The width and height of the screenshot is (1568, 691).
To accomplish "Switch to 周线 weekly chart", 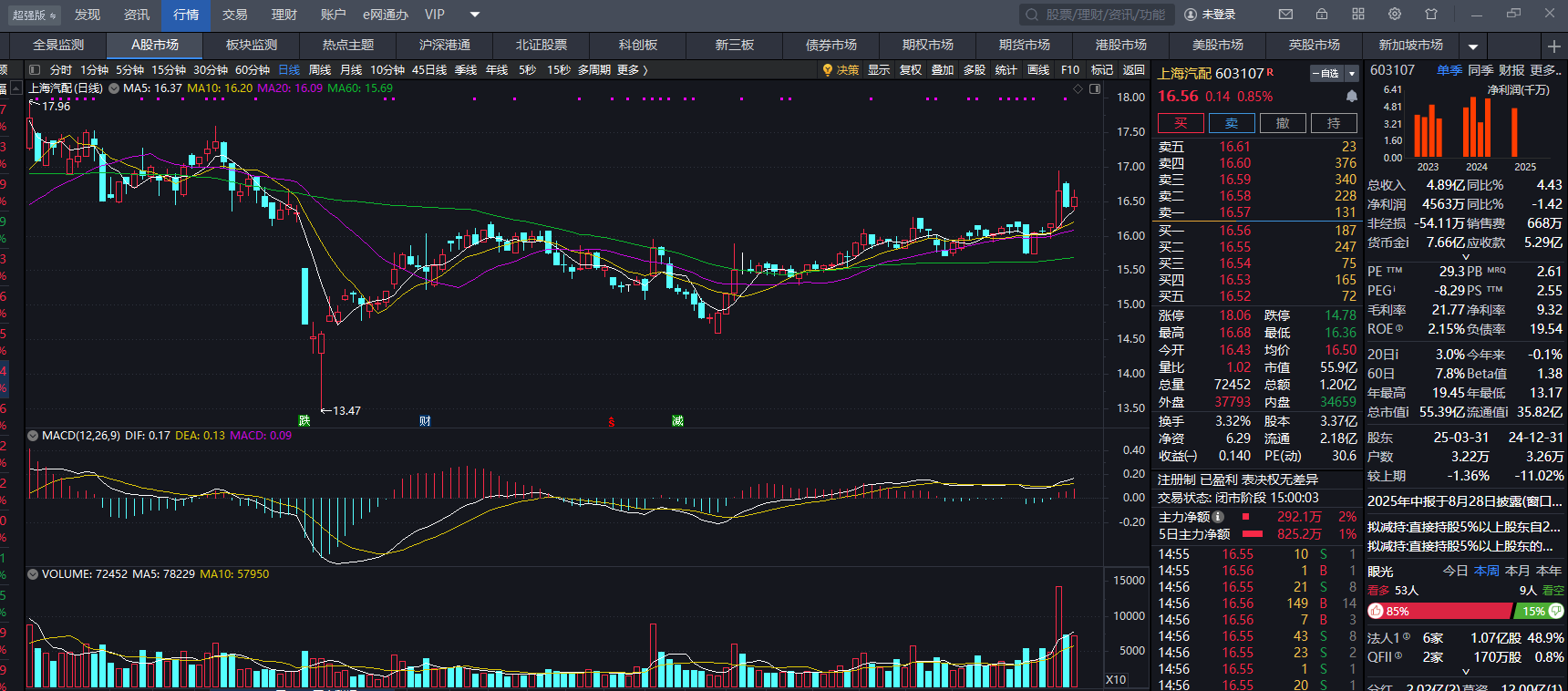I will tap(320, 70).
